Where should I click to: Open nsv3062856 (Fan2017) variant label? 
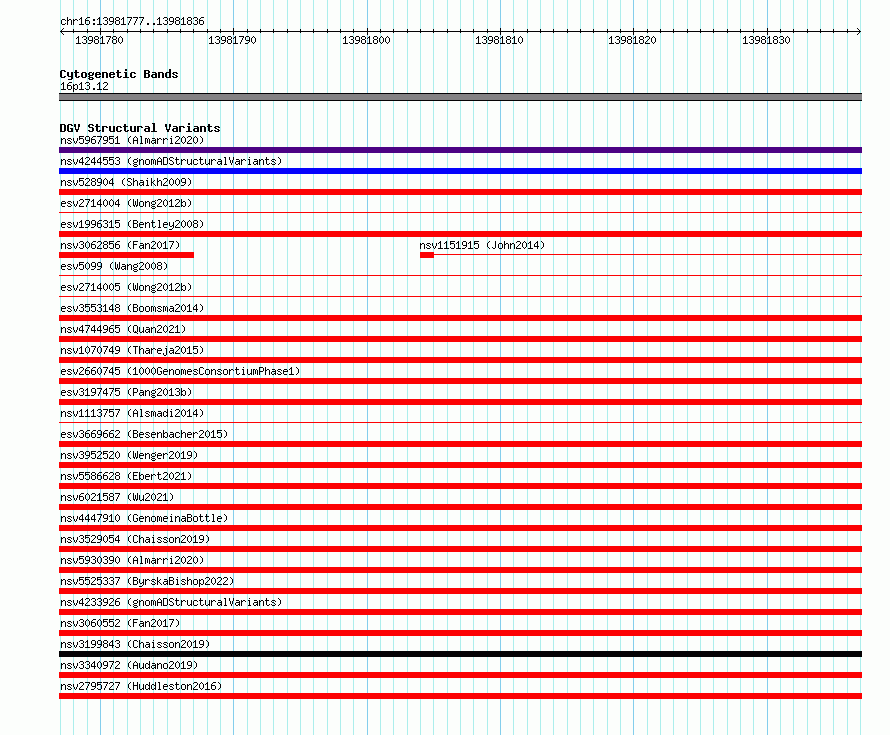tap(120, 245)
